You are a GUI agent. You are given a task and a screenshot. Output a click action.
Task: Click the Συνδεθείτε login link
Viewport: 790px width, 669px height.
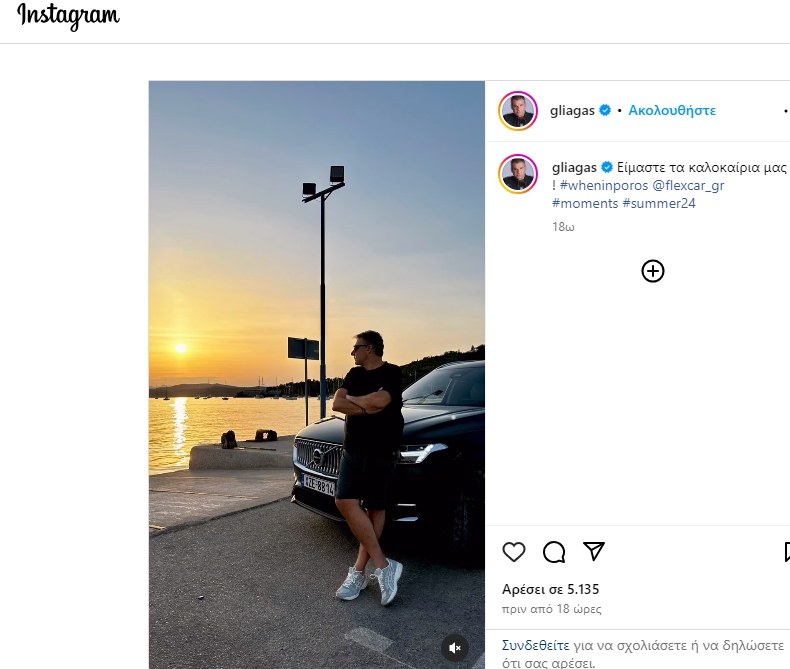(535, 645)
